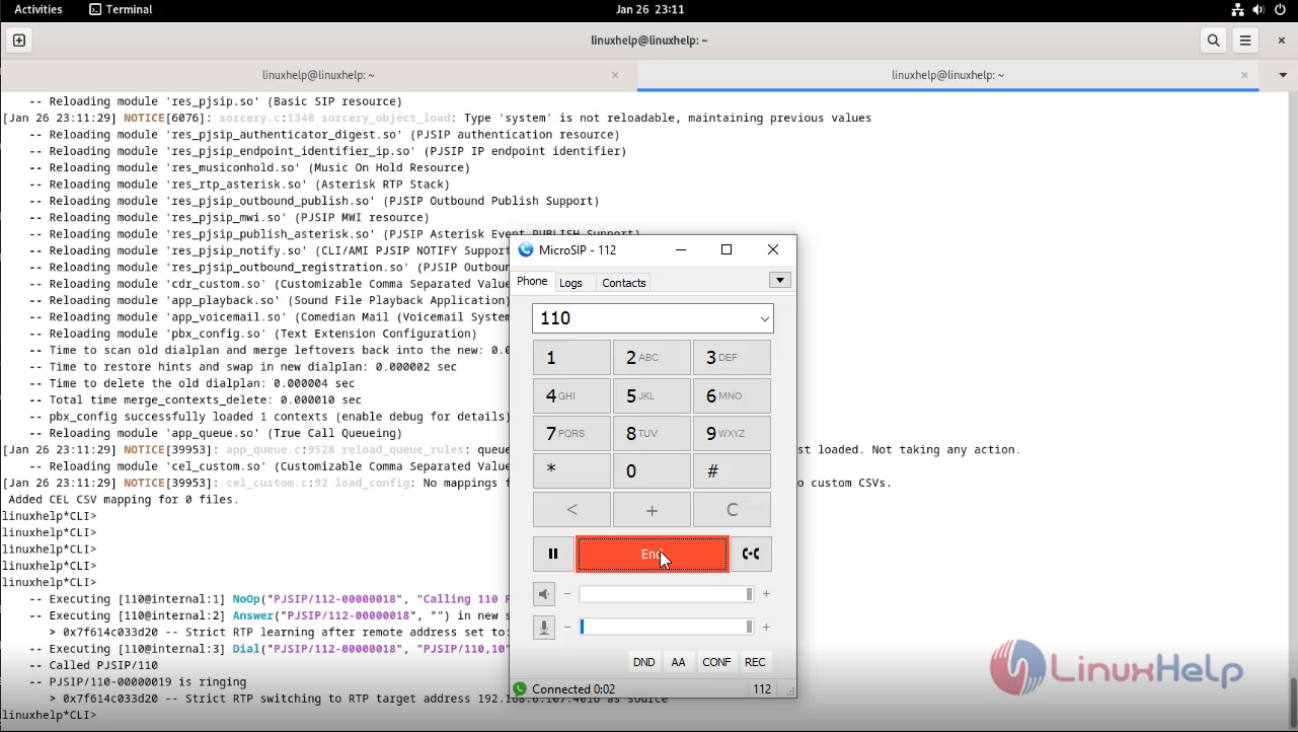The width and height of the screenshot is (1298, 732).
Task: Expand the terminal tab list dropdown
Action: [x=1282, y=75]
